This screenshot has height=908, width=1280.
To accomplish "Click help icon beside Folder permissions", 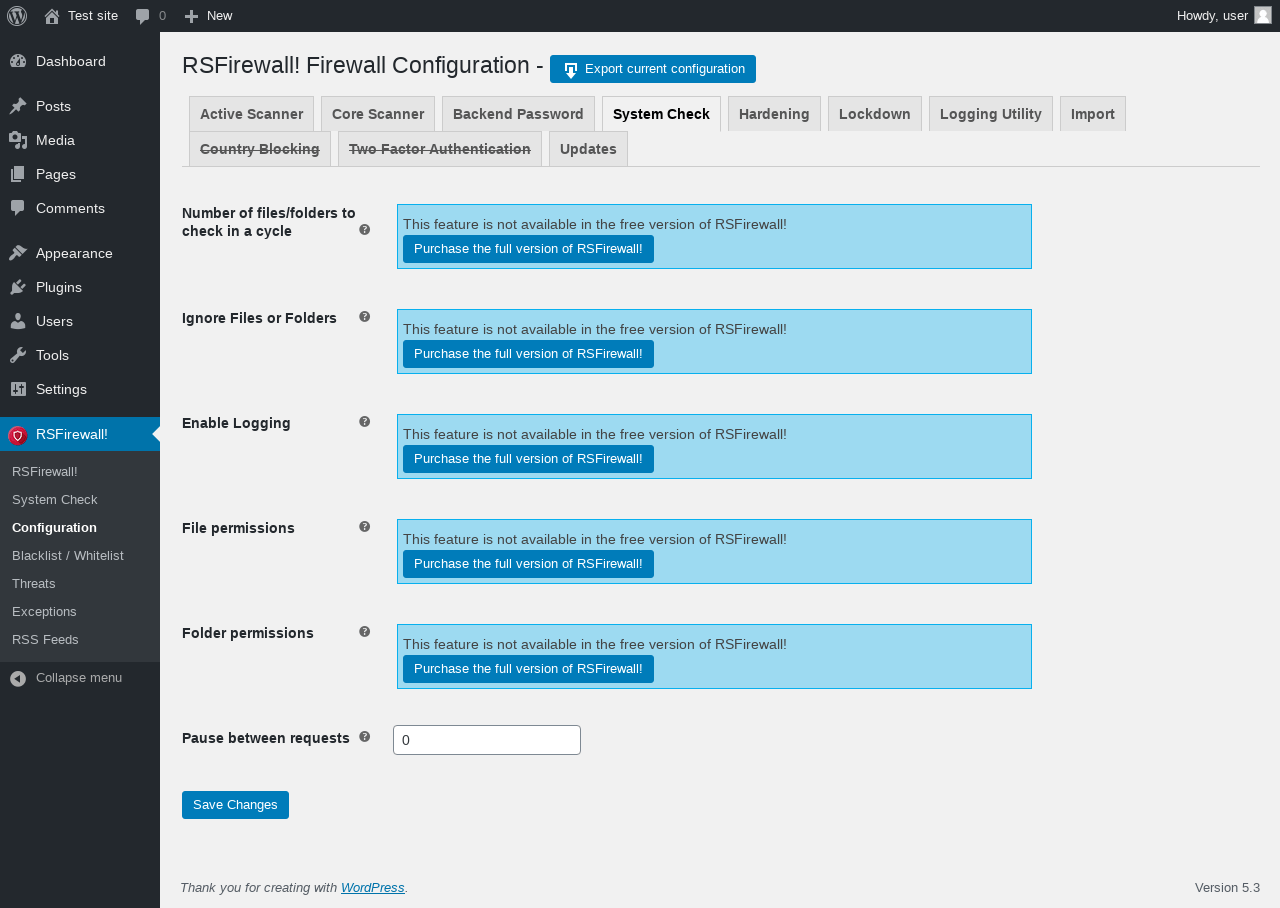I will [365, 632].
